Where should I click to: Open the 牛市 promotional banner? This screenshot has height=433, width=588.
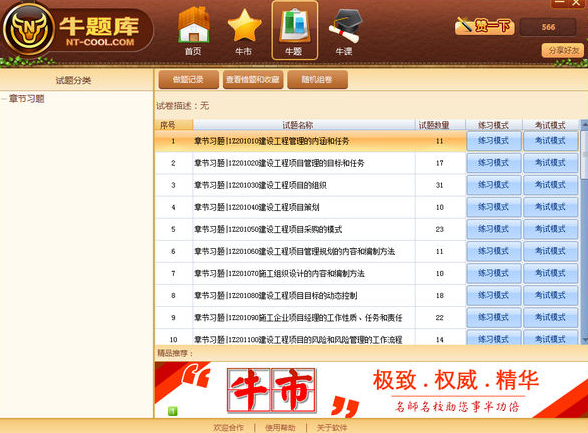click(x=371, y=390)
